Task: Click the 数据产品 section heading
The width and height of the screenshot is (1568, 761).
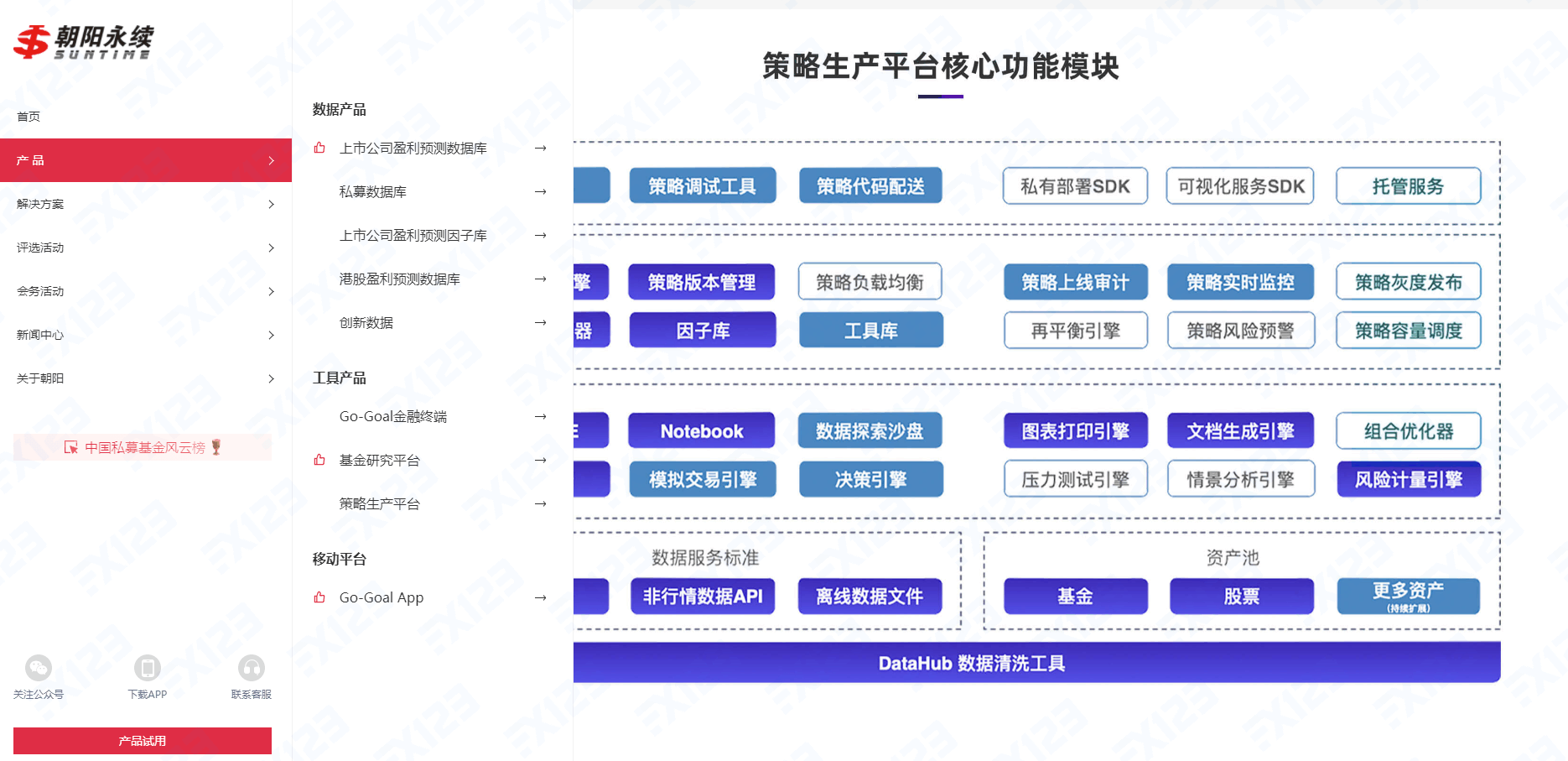Action: point(340,109)
